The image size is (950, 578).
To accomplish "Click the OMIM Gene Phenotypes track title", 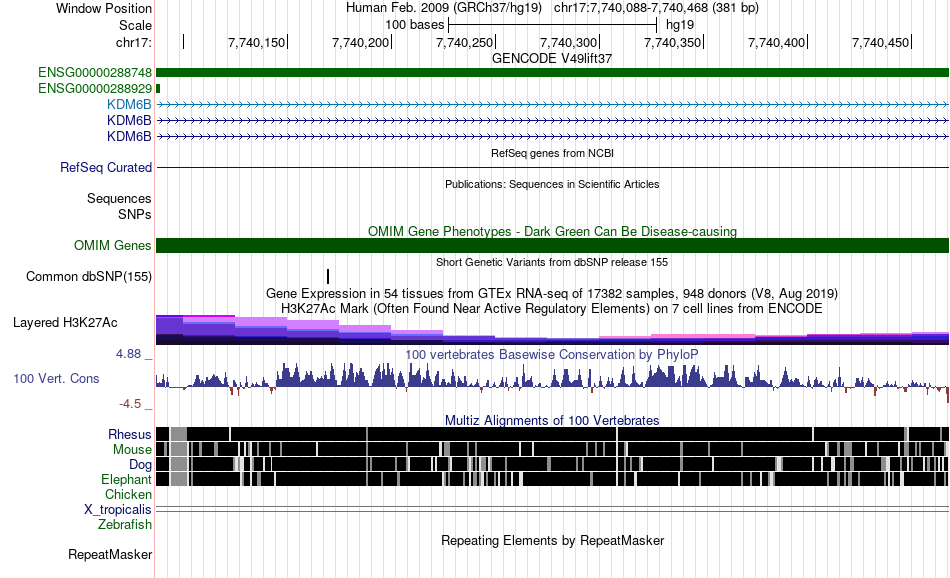I will tap(552, 231).
